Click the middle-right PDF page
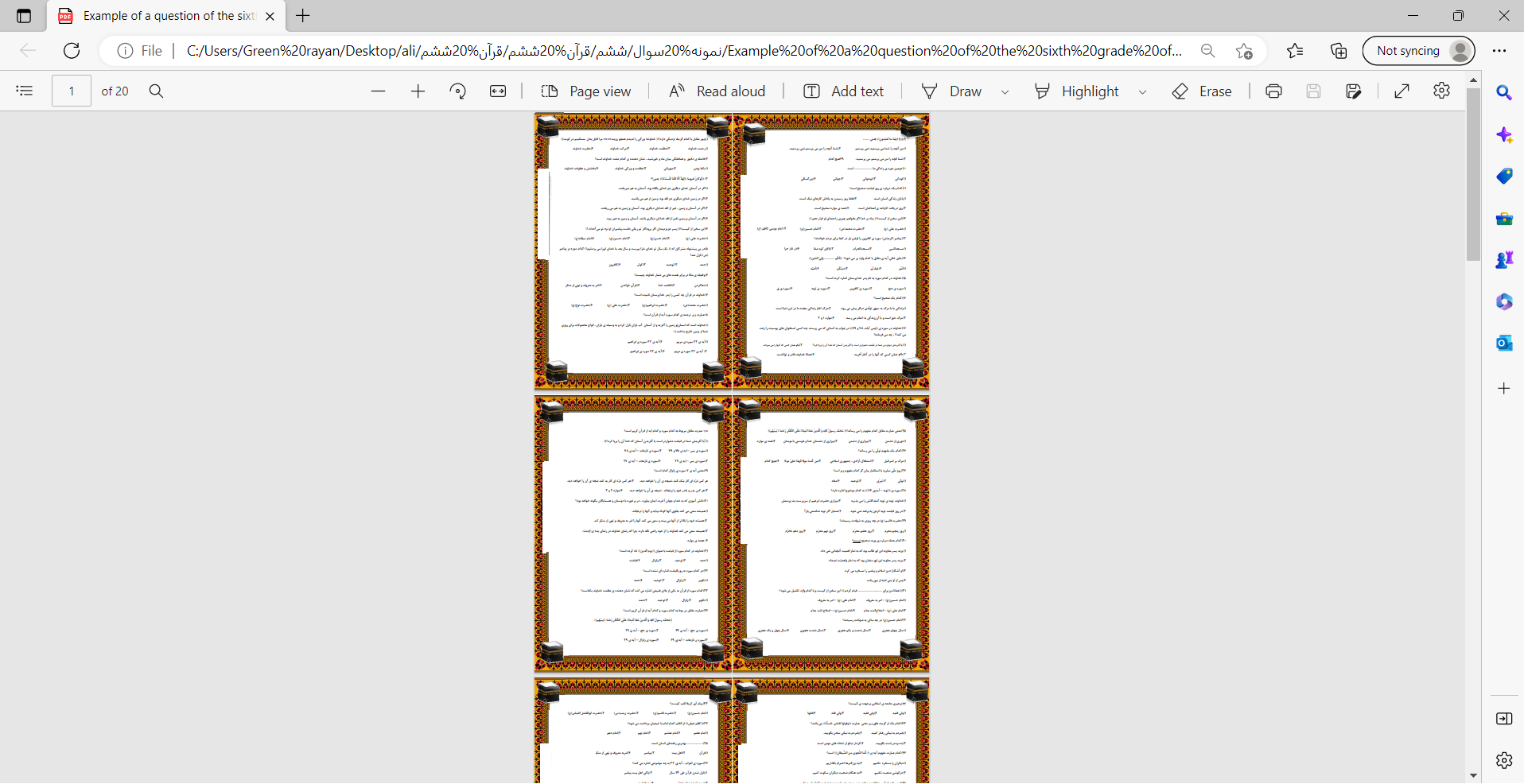The image size is (1524, 784). click(830, 534)
